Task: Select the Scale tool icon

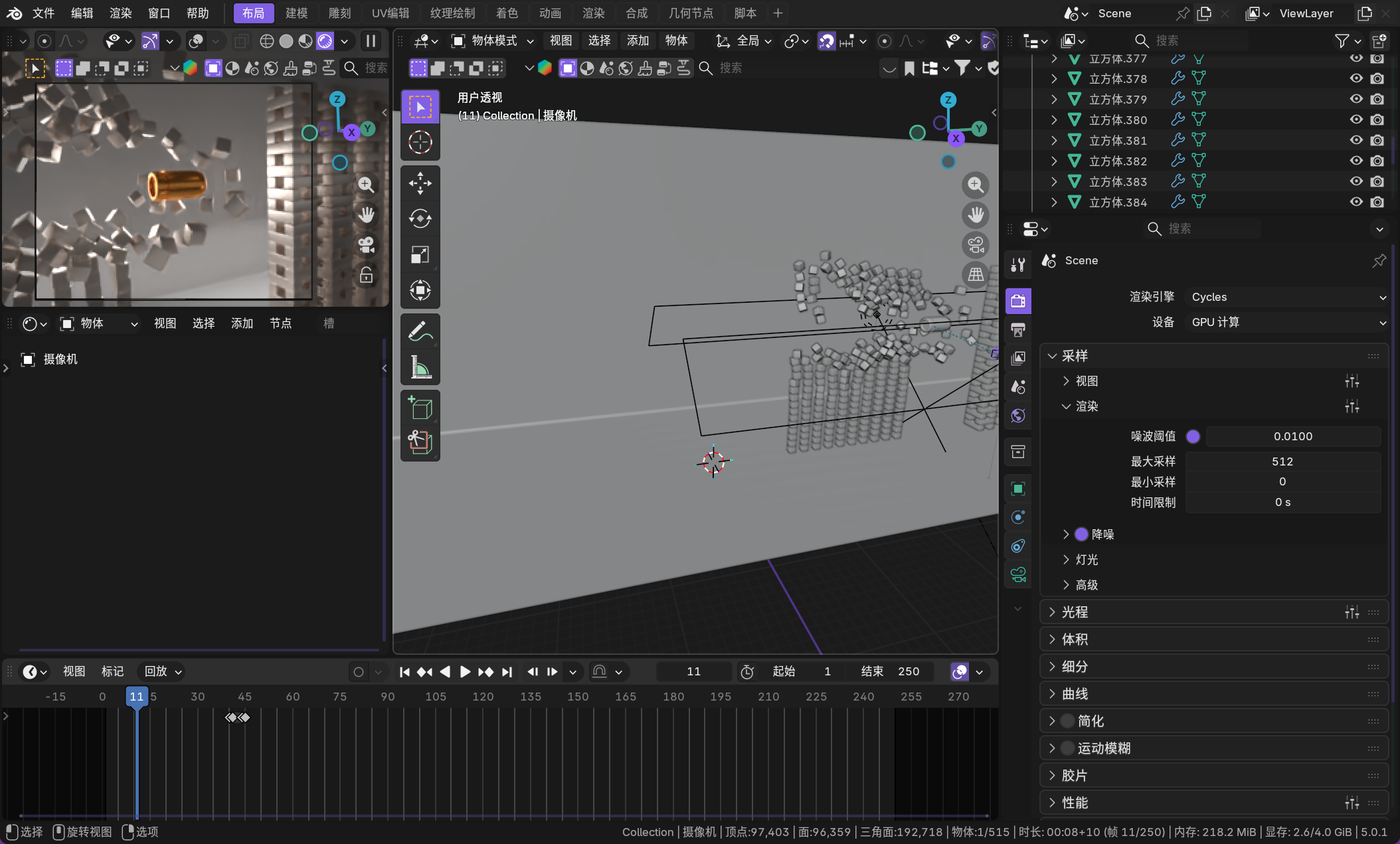Action: pyautogui.click(x=420, y=254)
